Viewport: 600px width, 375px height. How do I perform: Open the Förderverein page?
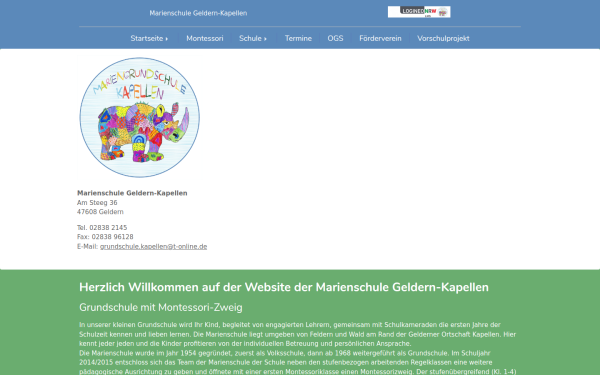pos(380,38)
